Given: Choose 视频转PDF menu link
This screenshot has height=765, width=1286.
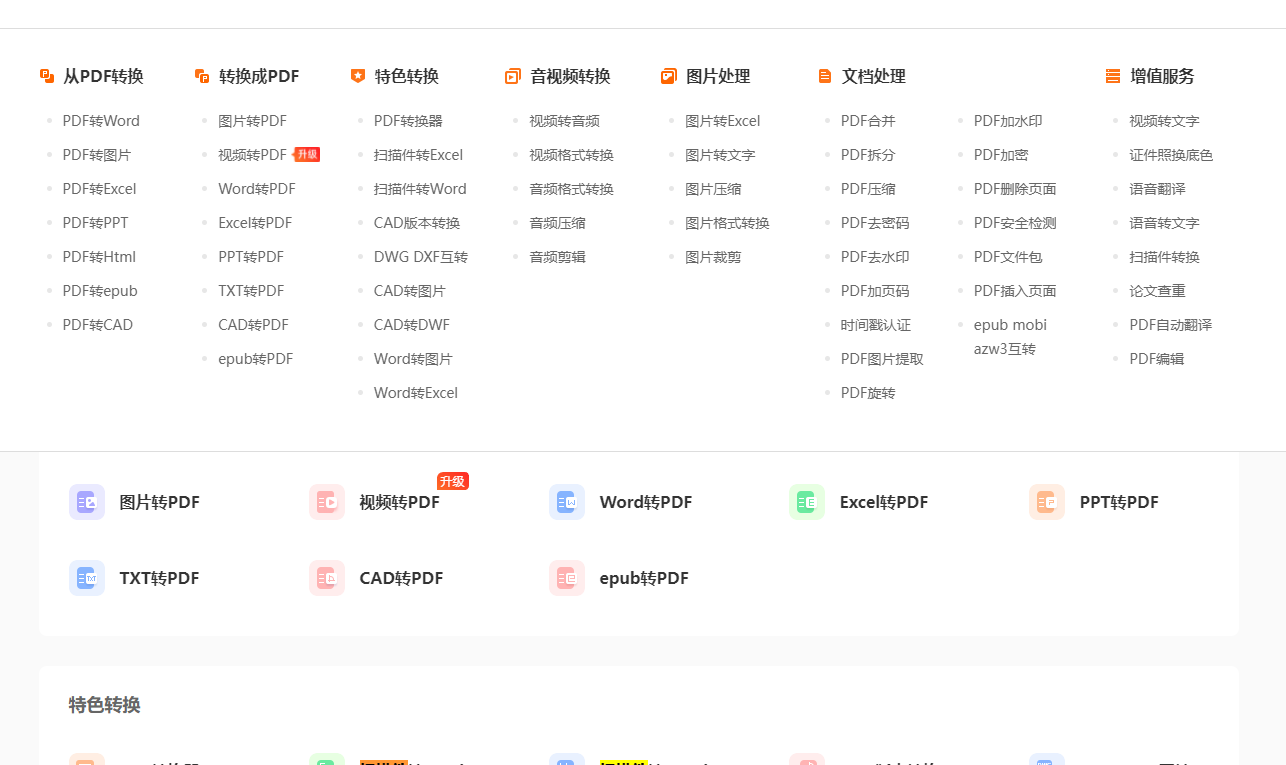Looking at the screenshot, I should tap(253, 155).
